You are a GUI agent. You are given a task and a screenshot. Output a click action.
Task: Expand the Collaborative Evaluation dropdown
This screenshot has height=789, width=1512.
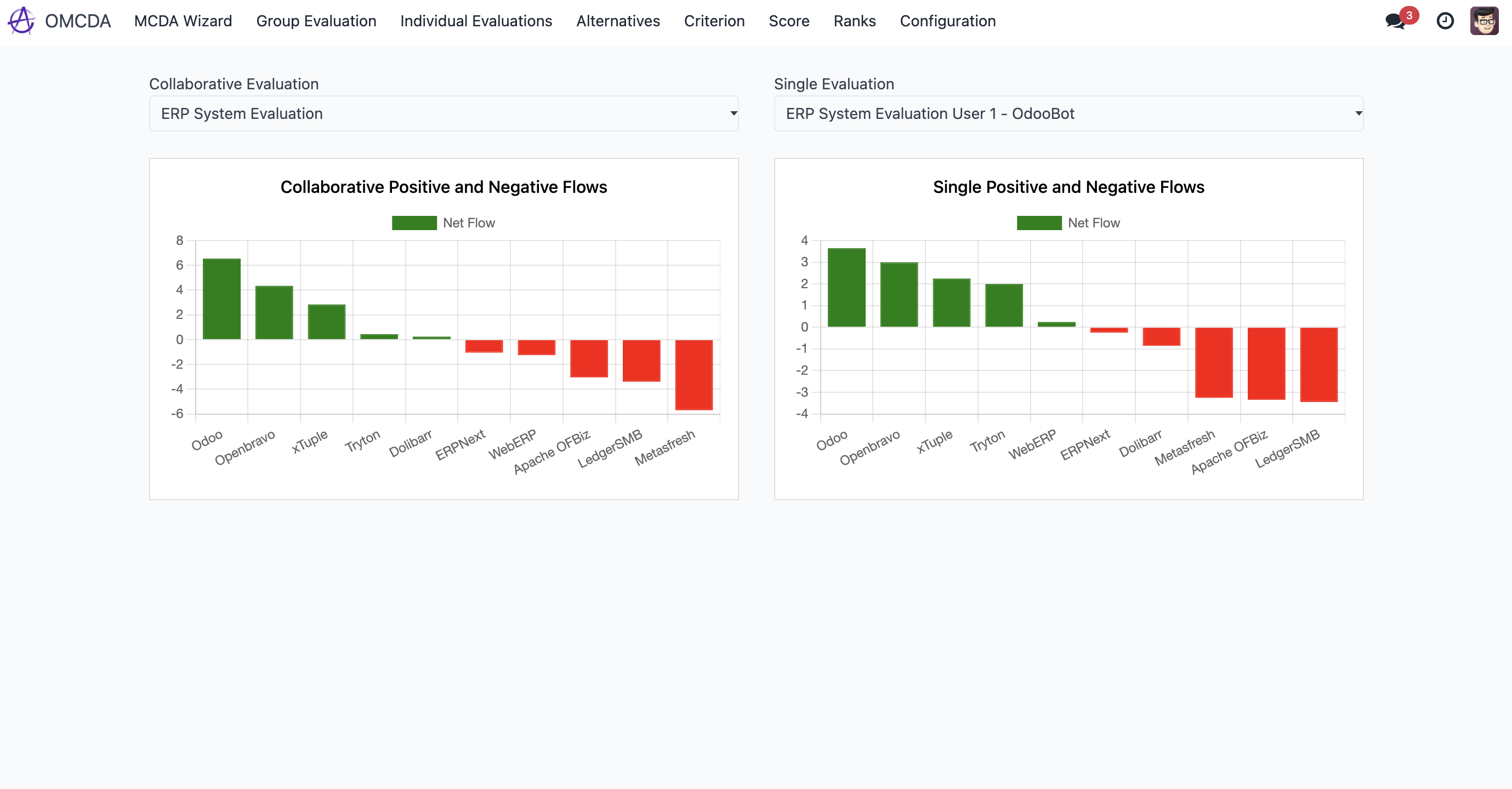pos(444,113)
